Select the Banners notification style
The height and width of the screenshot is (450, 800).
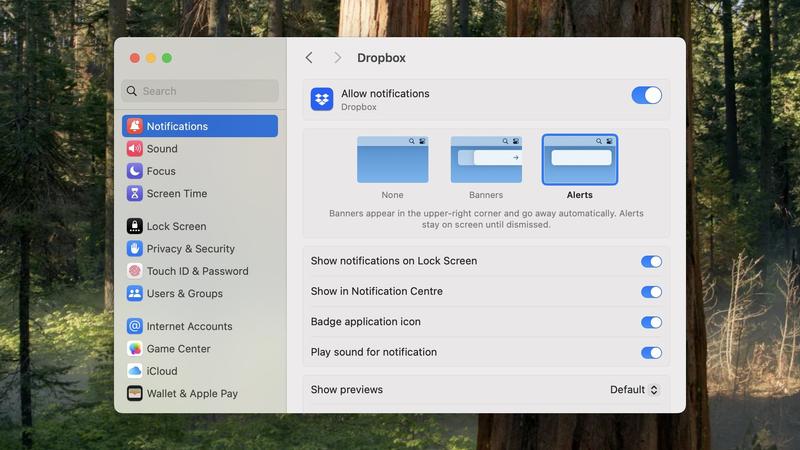(486, 160)
